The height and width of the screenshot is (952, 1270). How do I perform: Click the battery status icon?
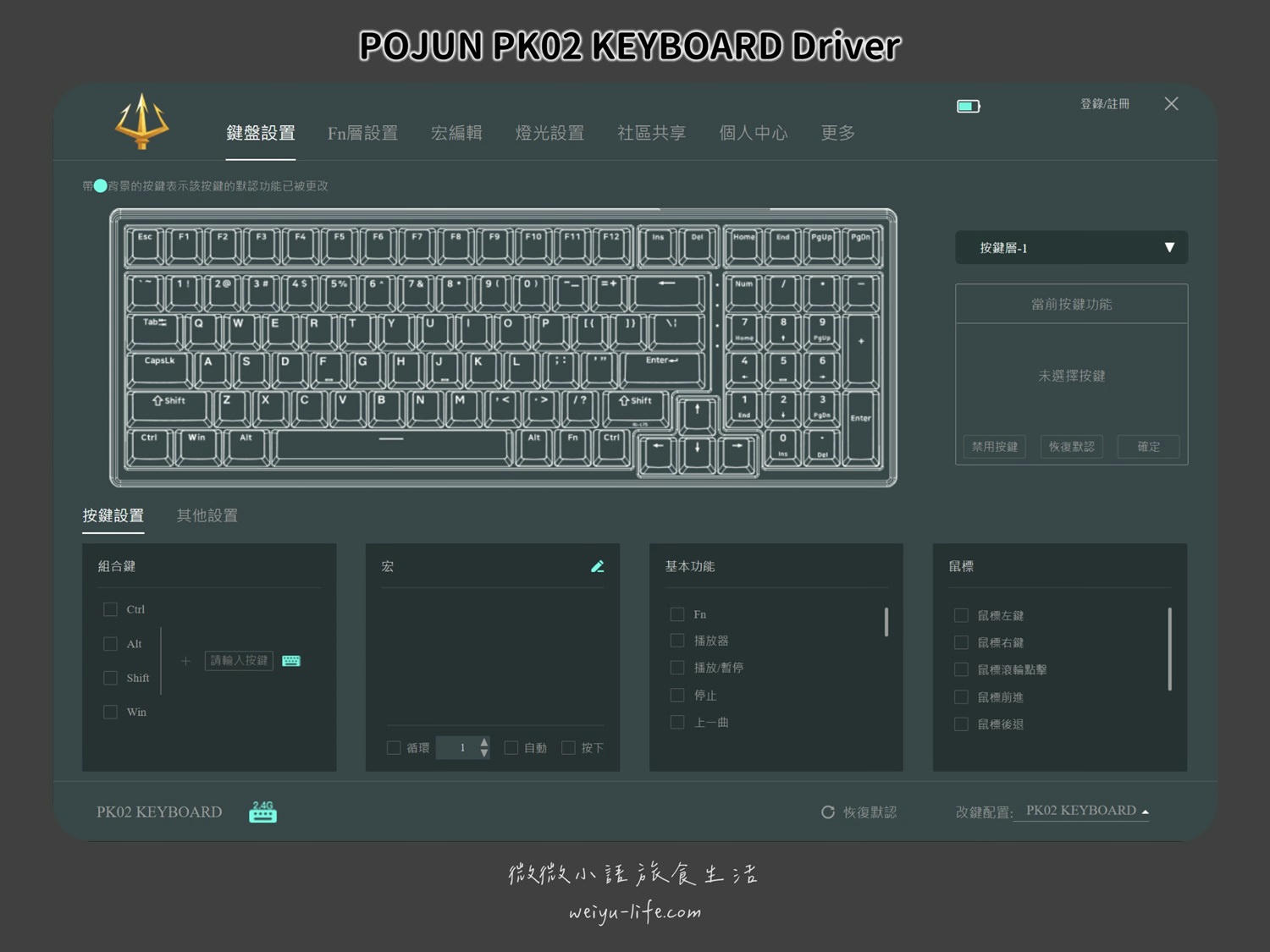click(969, 106)
